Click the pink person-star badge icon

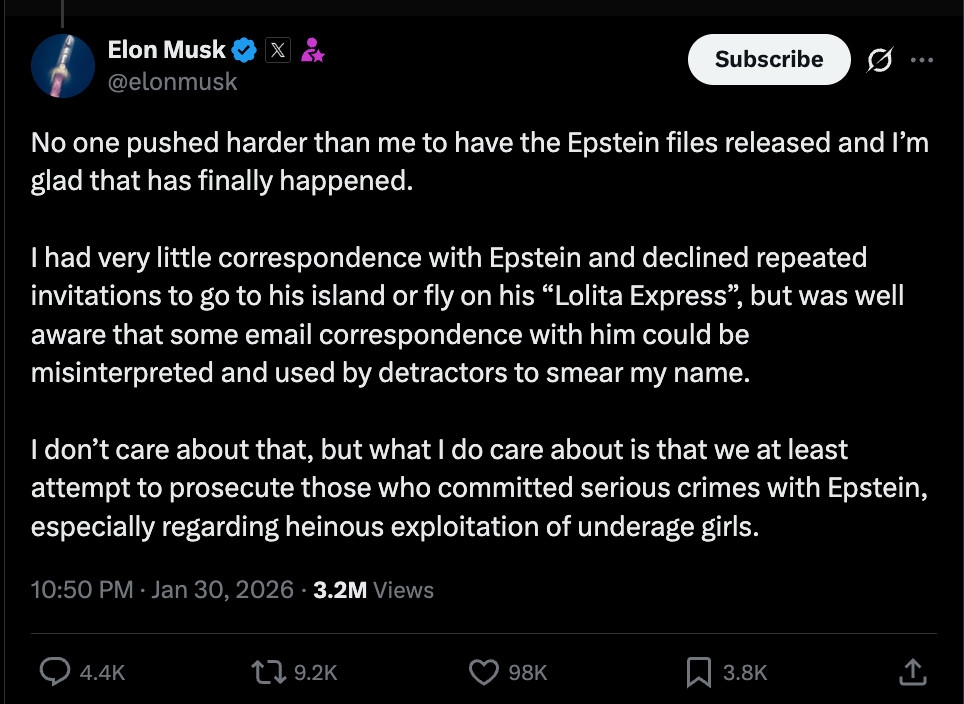313,50
